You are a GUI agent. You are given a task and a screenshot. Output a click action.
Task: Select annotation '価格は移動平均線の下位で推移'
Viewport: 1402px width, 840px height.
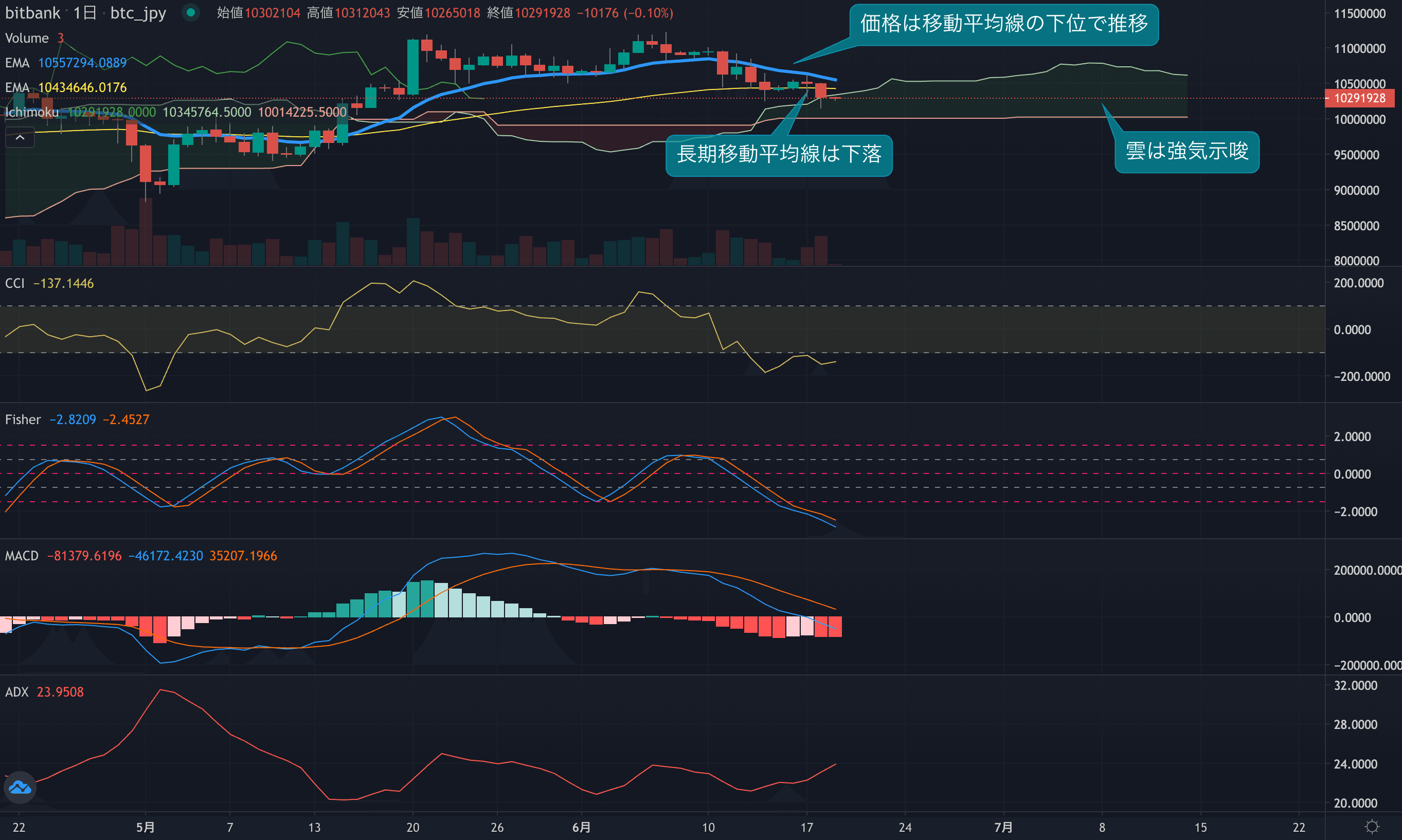1003,24
